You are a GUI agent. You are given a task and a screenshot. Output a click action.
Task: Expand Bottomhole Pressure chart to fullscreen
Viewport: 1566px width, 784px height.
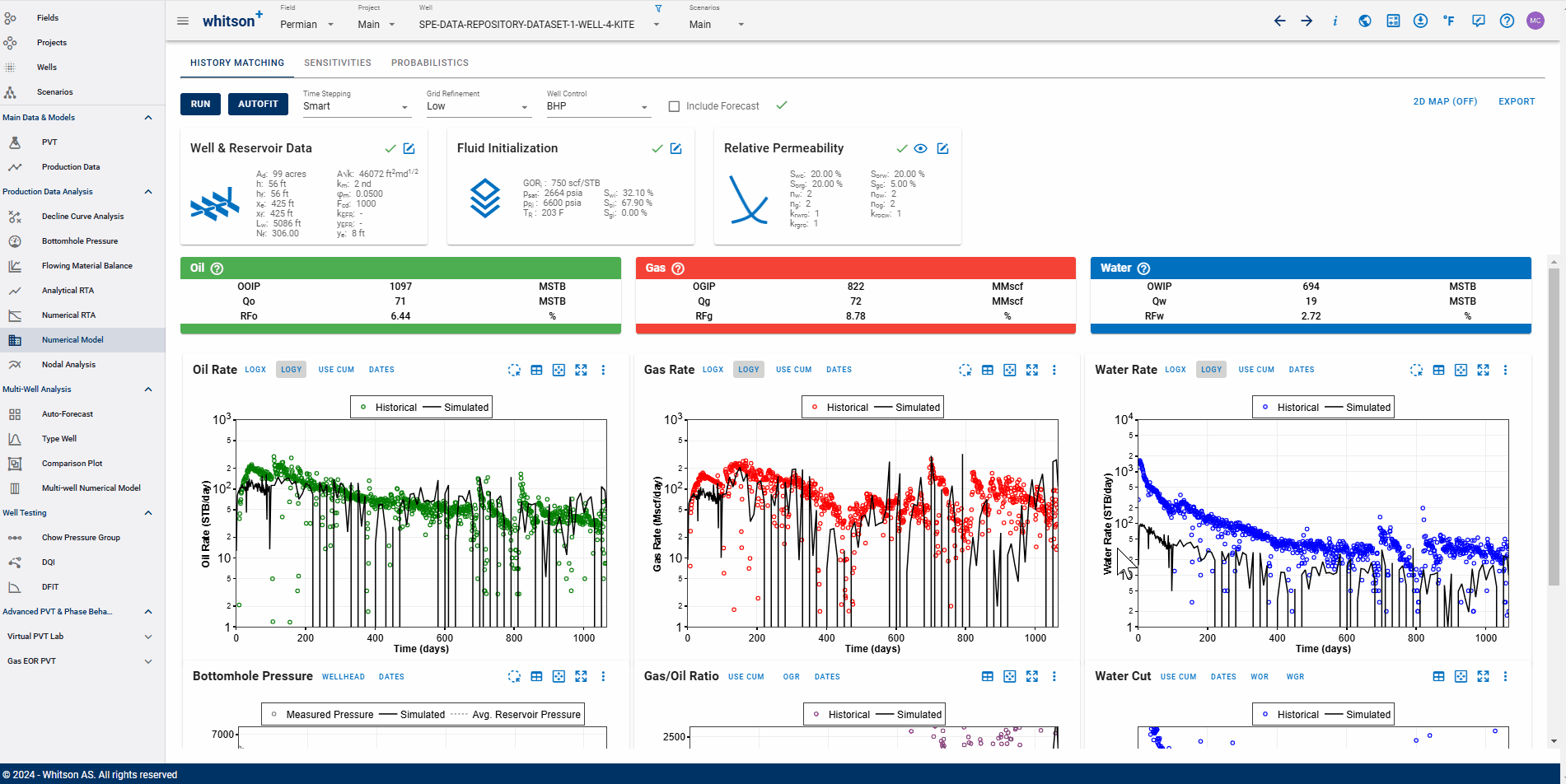coord(581,677)
